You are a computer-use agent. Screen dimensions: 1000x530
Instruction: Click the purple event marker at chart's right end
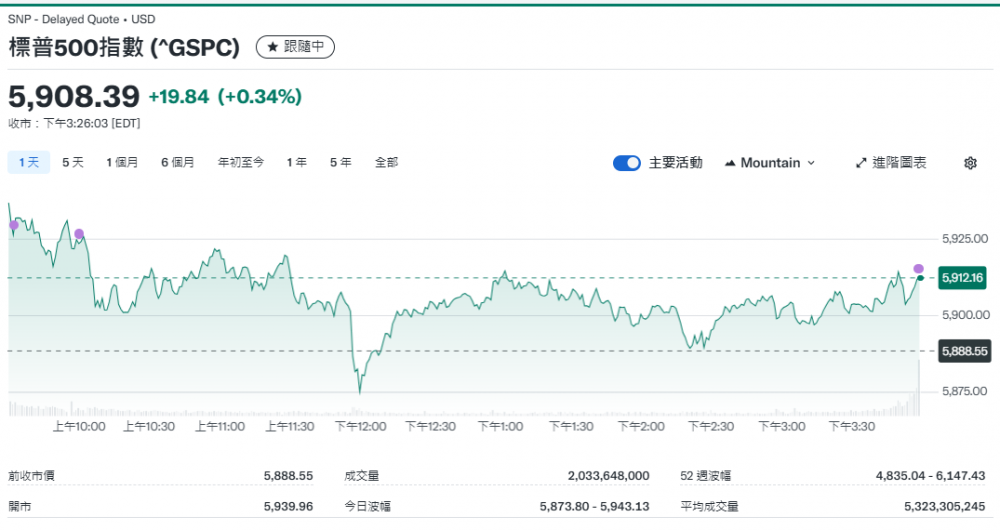[919, 269]
